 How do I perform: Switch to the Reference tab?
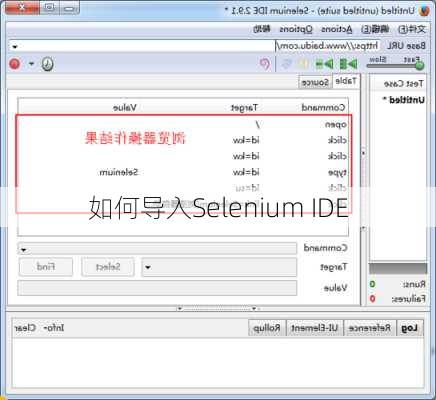(x=369, y=328)
